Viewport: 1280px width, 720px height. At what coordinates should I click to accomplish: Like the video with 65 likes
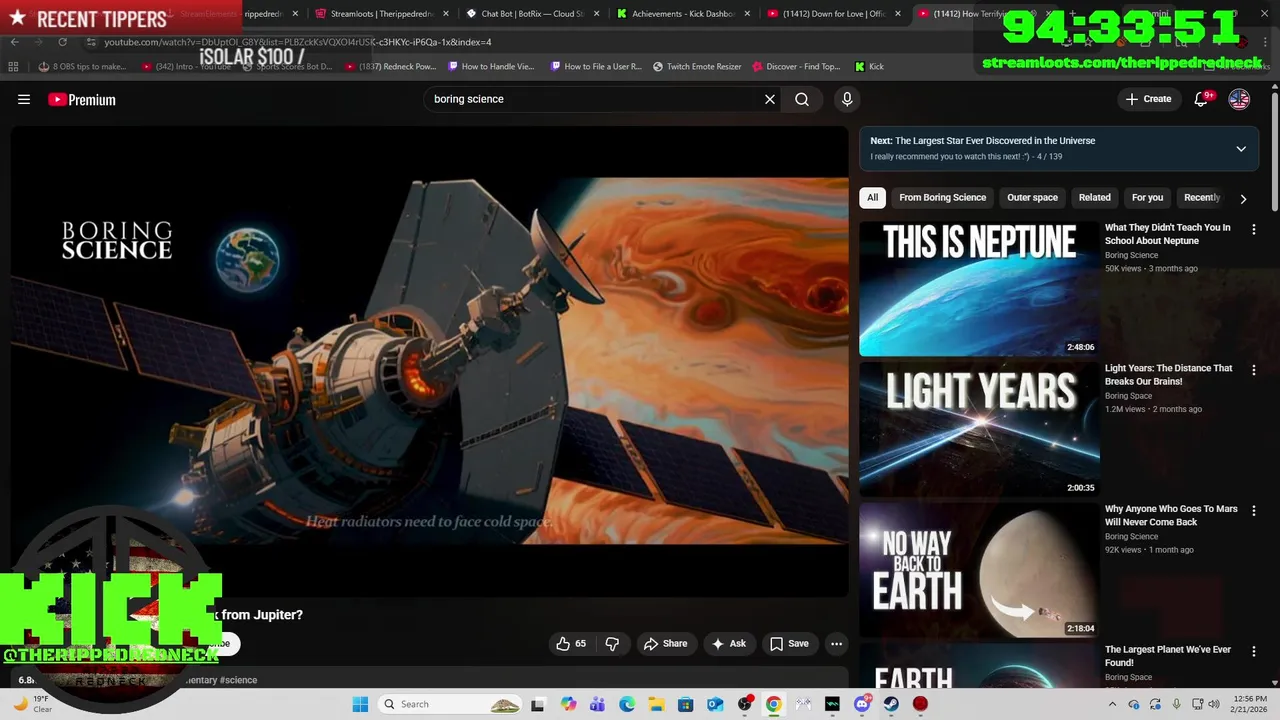click(x=572, y=644)
